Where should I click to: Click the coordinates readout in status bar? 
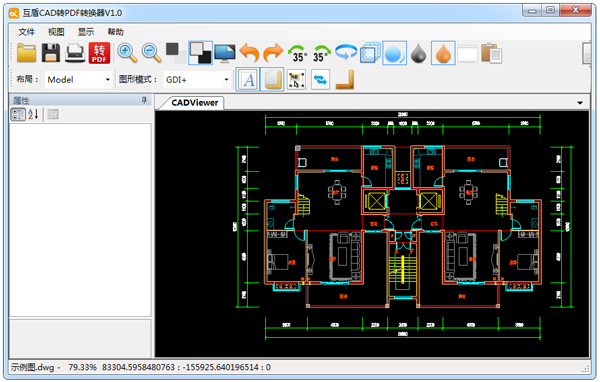point(186,367)
